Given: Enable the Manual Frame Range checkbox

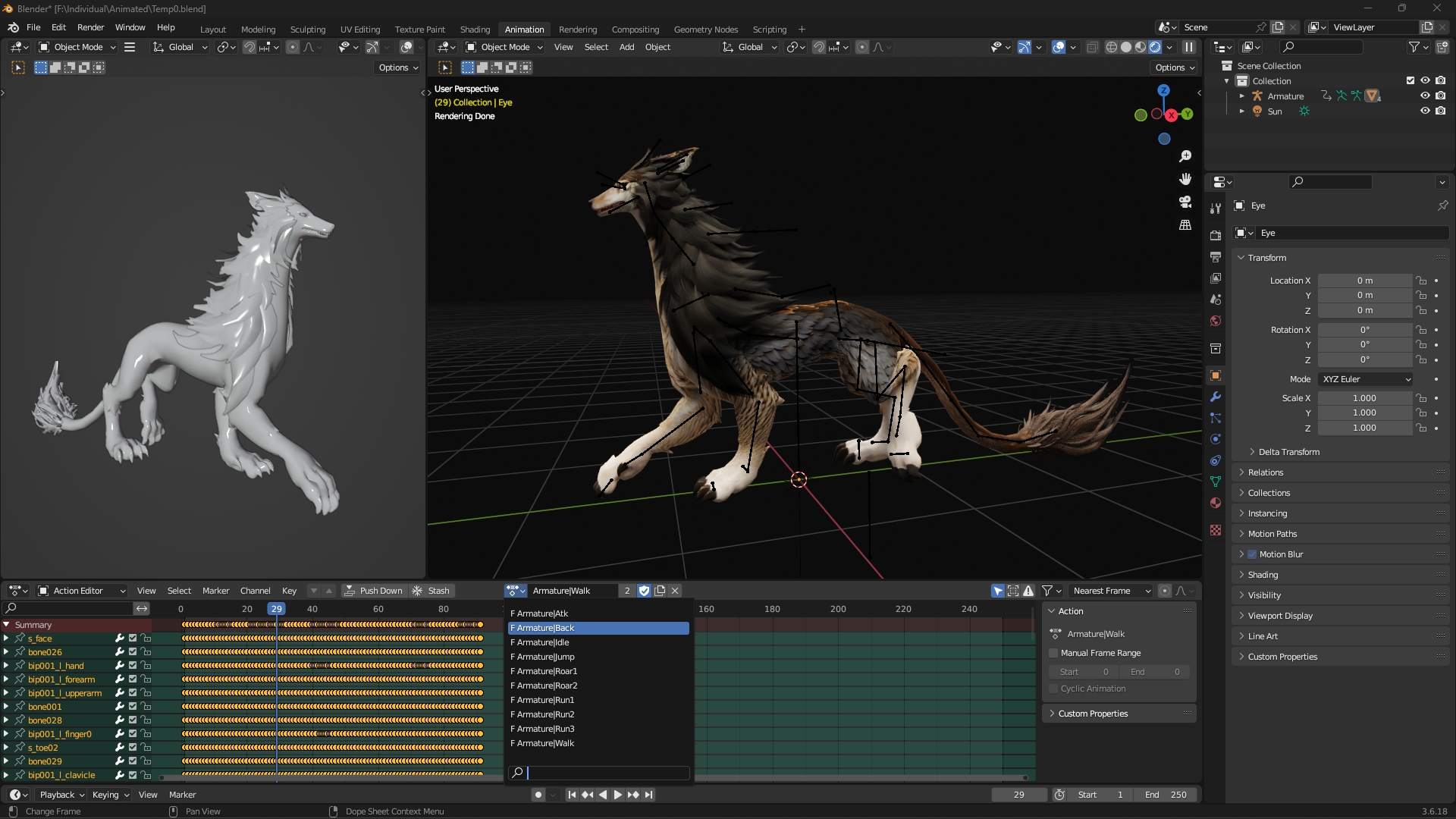Looking at the screenshot, I should (x=1053, y=653).
